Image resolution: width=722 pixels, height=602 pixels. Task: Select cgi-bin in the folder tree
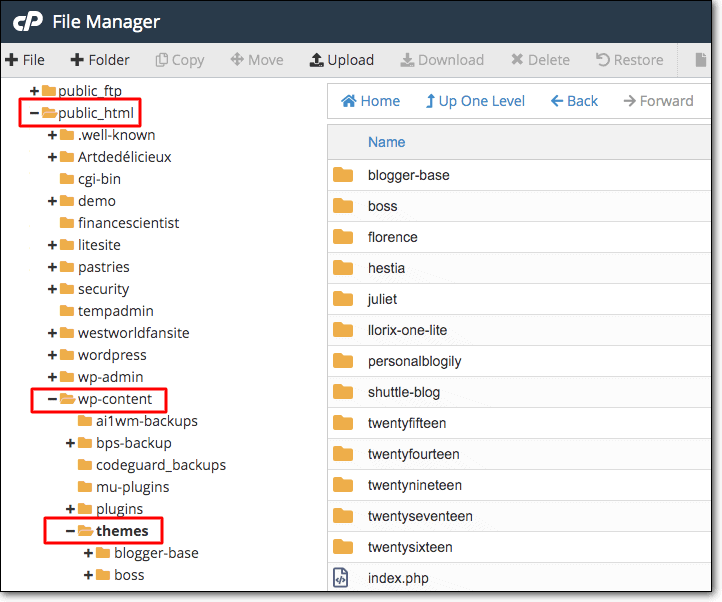[99, 179]
